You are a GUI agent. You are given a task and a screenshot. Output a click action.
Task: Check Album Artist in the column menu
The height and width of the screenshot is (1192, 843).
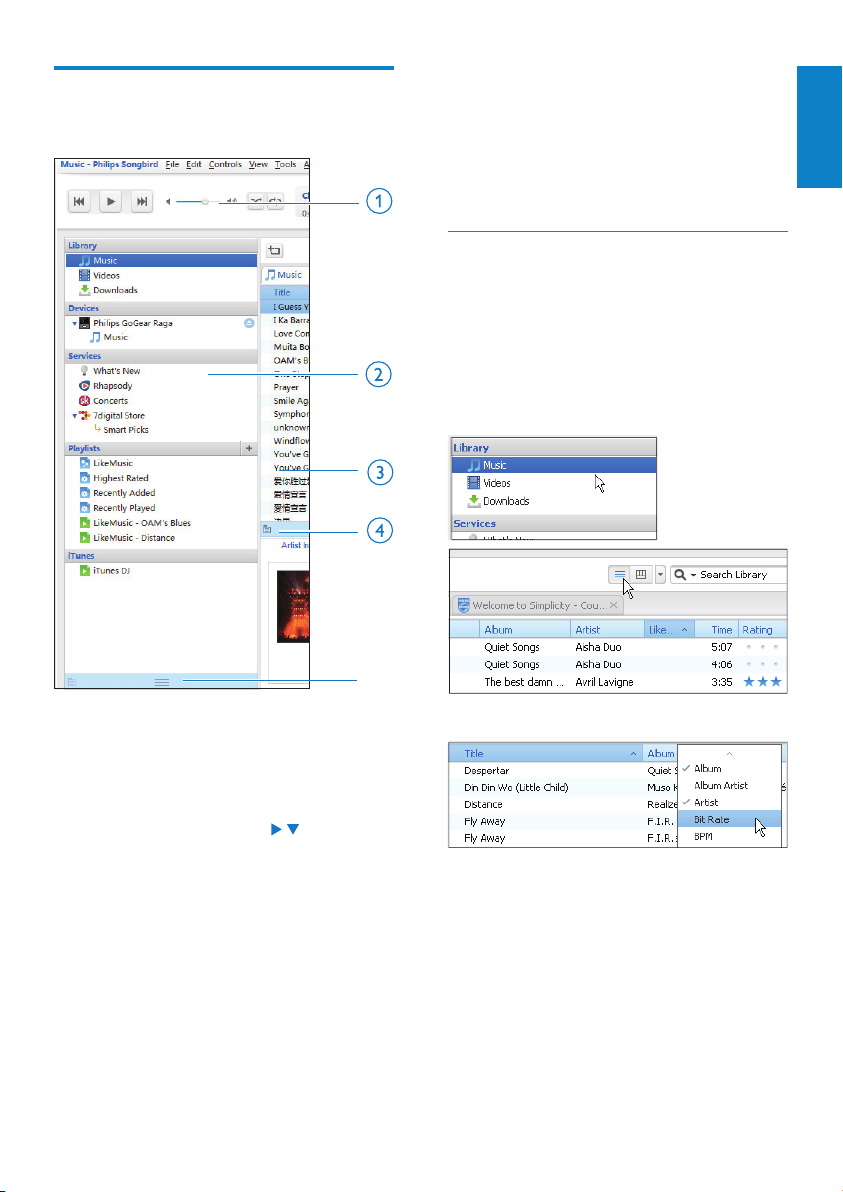click(729, 785)
